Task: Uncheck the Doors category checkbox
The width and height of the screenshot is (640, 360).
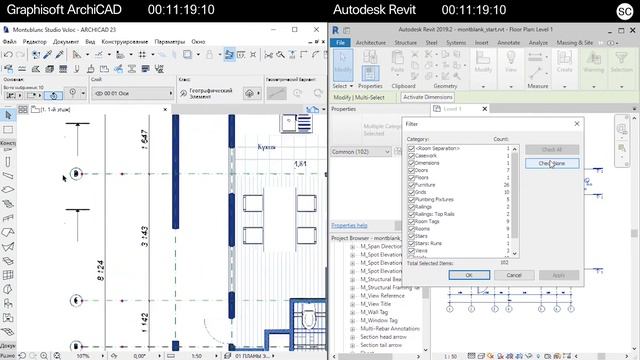Action: tap(411, 171)
